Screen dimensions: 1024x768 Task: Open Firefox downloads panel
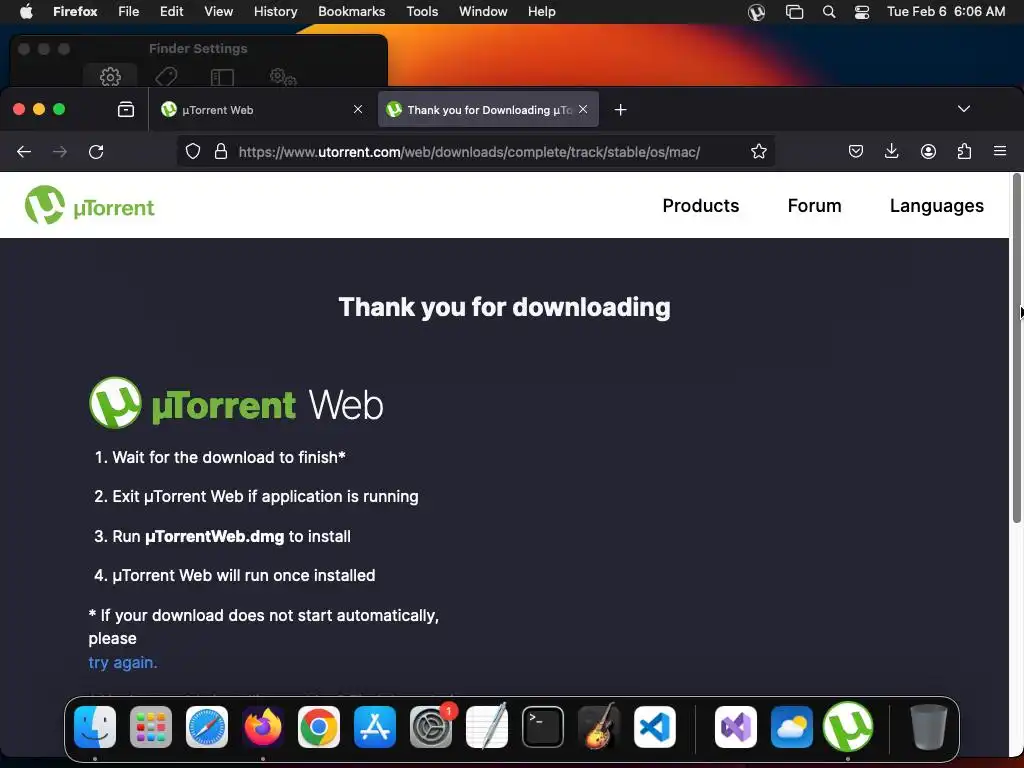[891, 152]
